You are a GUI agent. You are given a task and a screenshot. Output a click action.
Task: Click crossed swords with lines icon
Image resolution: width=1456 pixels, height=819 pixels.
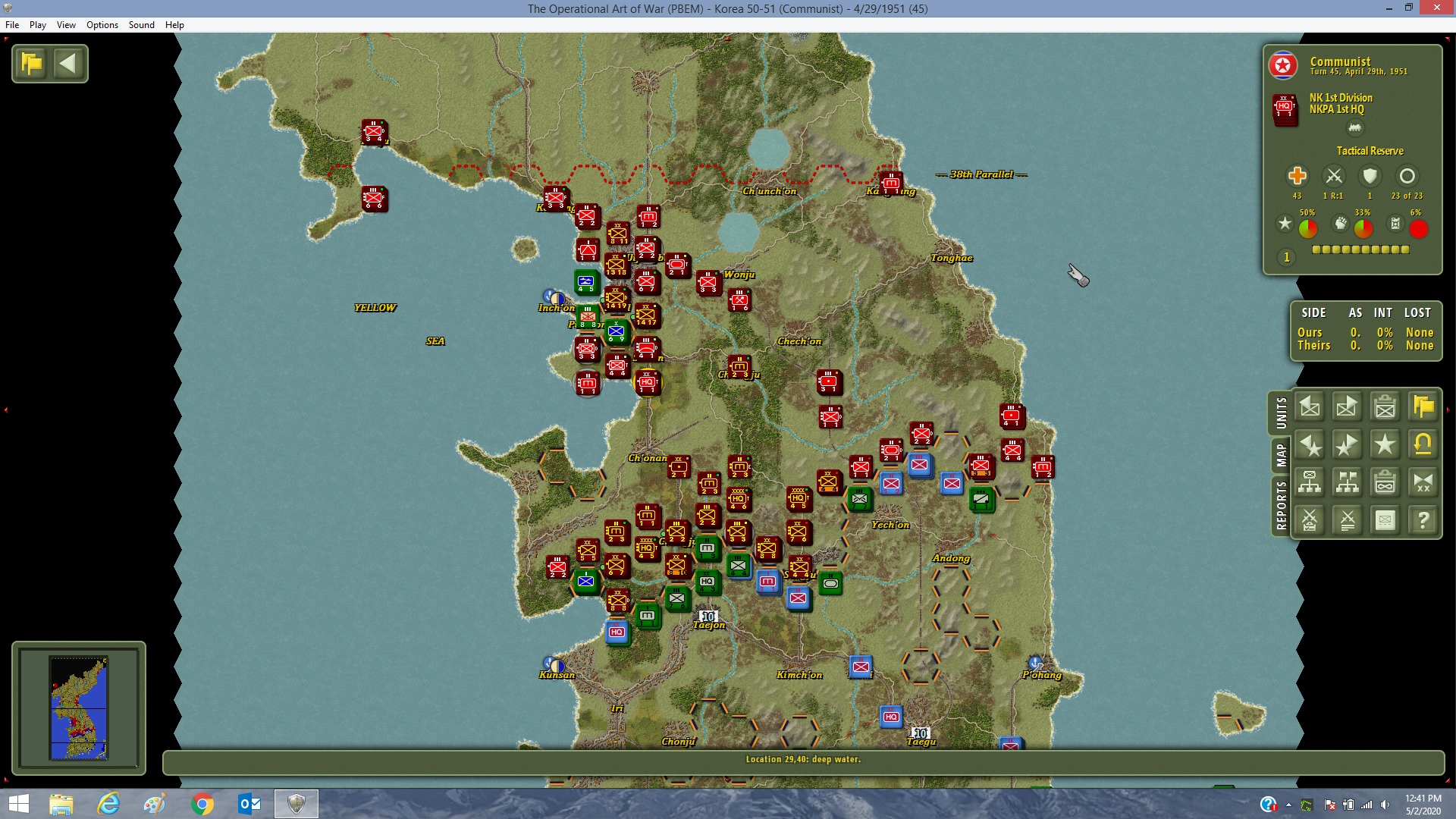tap(1348, 520)
